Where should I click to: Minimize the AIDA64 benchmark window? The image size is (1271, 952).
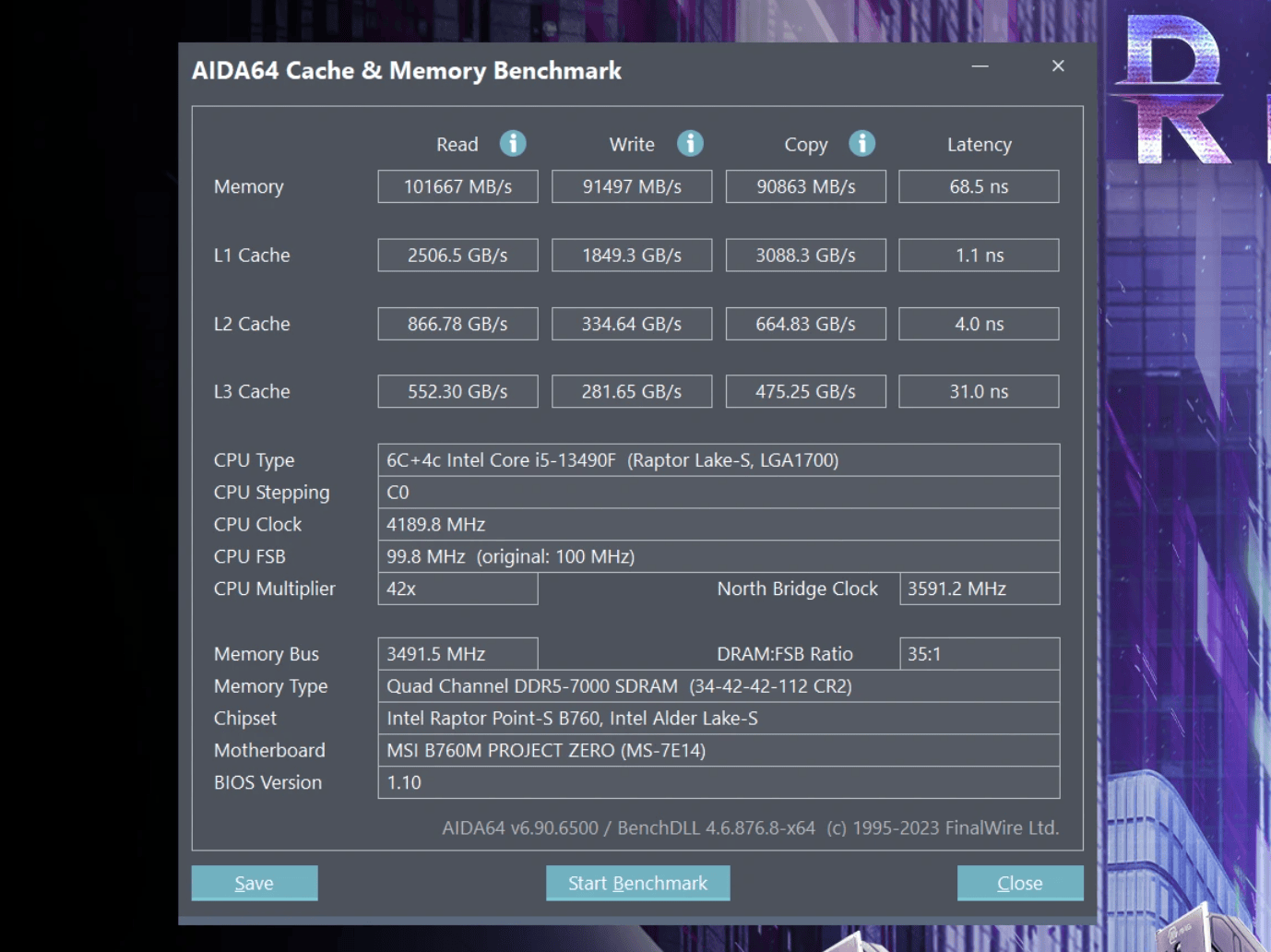[x=980, y=66]
